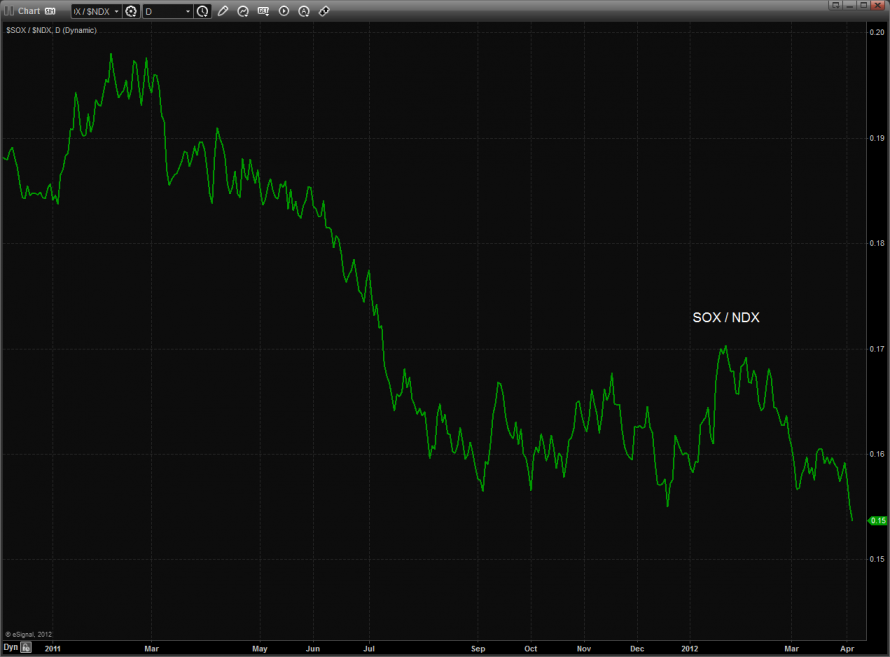Image resolution: width=890 pixels, height=657 pixels.
Task: Toggle the Dyn time scale mode
Action: click(x=10, y=648)
